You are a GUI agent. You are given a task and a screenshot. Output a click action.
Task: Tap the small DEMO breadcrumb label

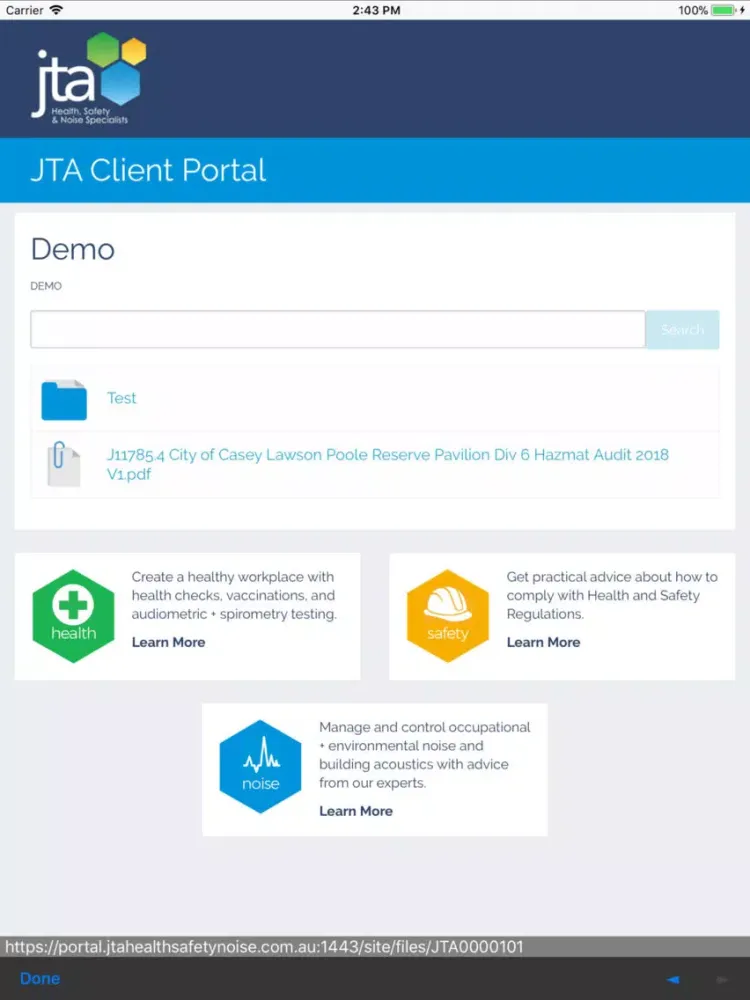46,286
